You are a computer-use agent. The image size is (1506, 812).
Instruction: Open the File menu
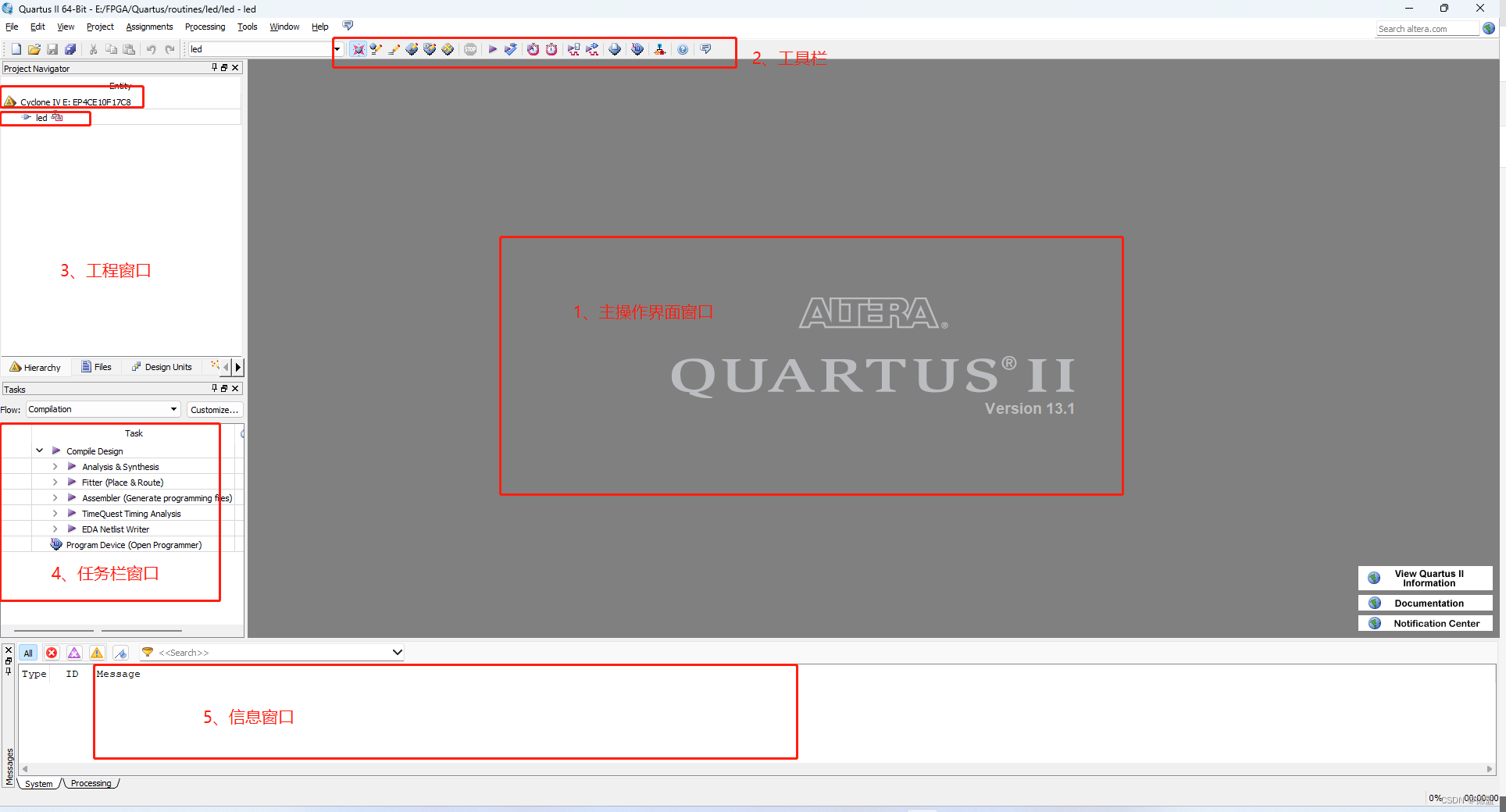(x=12, y=27)
